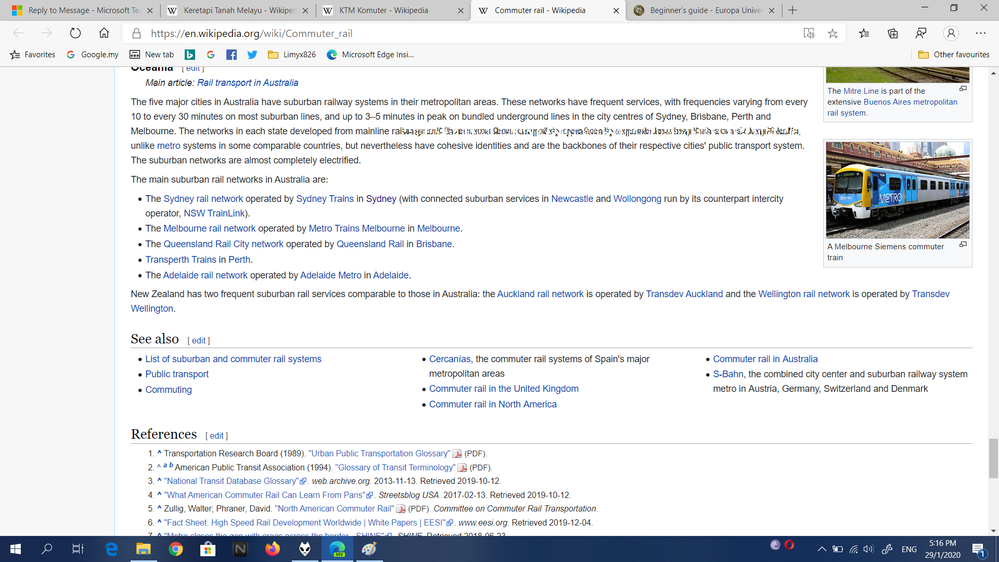Close the Commuter rail Wikipedia tab
This screenshot has width=999, height=562.
click(616, 10)
